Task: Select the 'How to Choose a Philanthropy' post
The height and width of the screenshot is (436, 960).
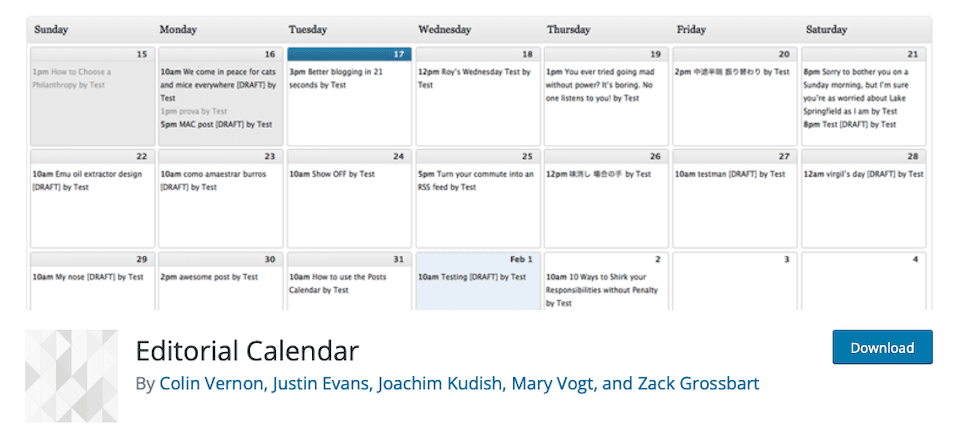Action: point(72,78)
